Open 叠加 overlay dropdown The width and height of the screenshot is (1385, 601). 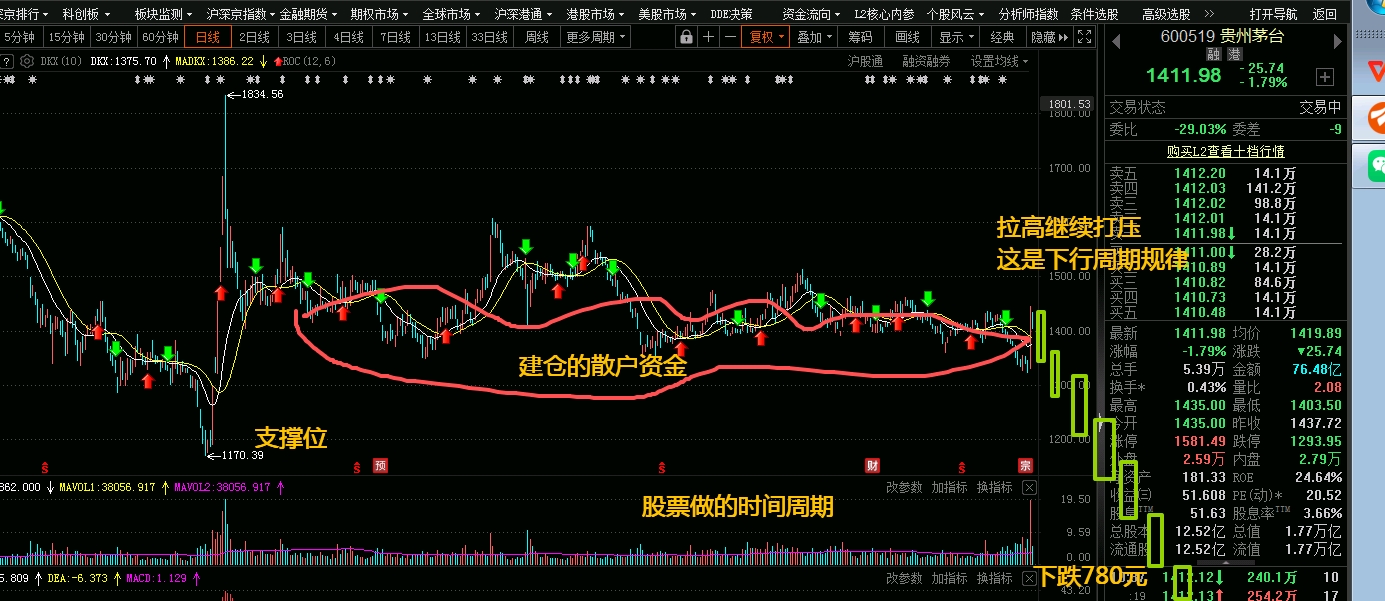[815, 37]
